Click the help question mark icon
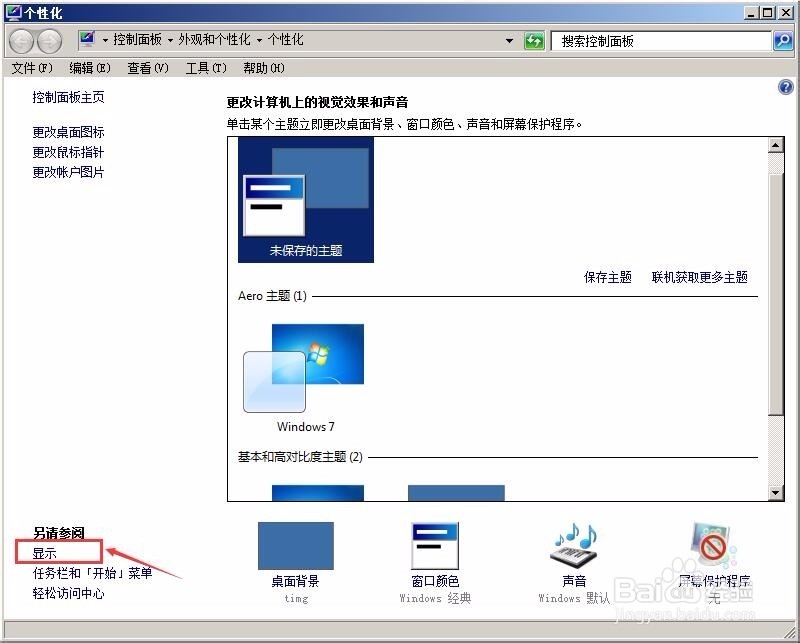Viewport: 800px width, 643px height. click(785, 88)
